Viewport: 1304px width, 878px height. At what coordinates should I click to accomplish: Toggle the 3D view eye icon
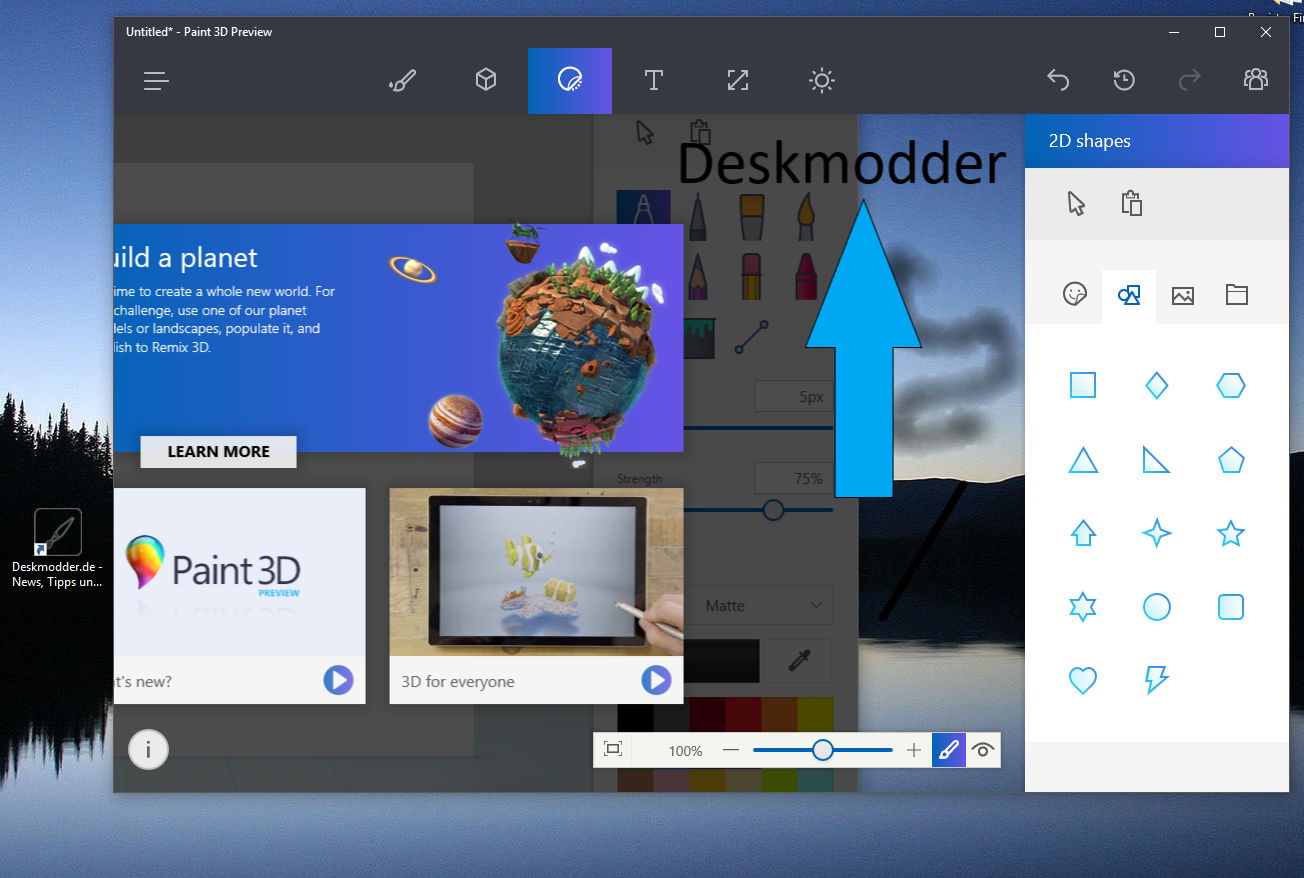click(983, 750)
